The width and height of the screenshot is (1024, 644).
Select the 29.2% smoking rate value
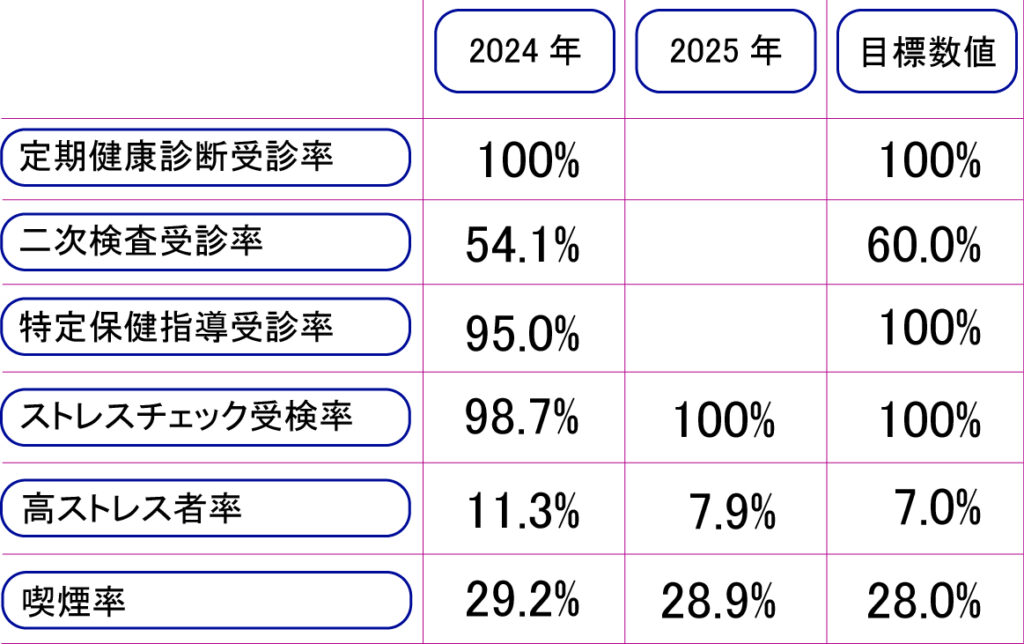[522, 601]
